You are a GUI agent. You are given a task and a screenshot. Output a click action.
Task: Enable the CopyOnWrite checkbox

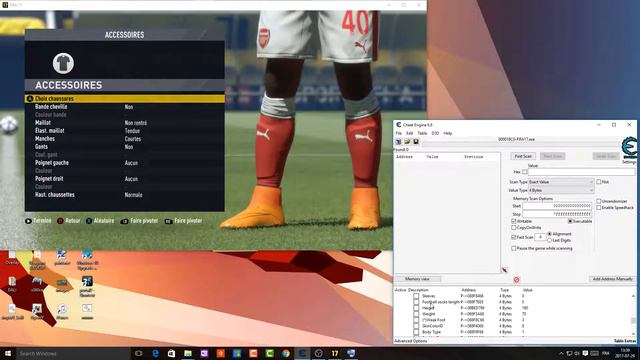tap(514, 227)
